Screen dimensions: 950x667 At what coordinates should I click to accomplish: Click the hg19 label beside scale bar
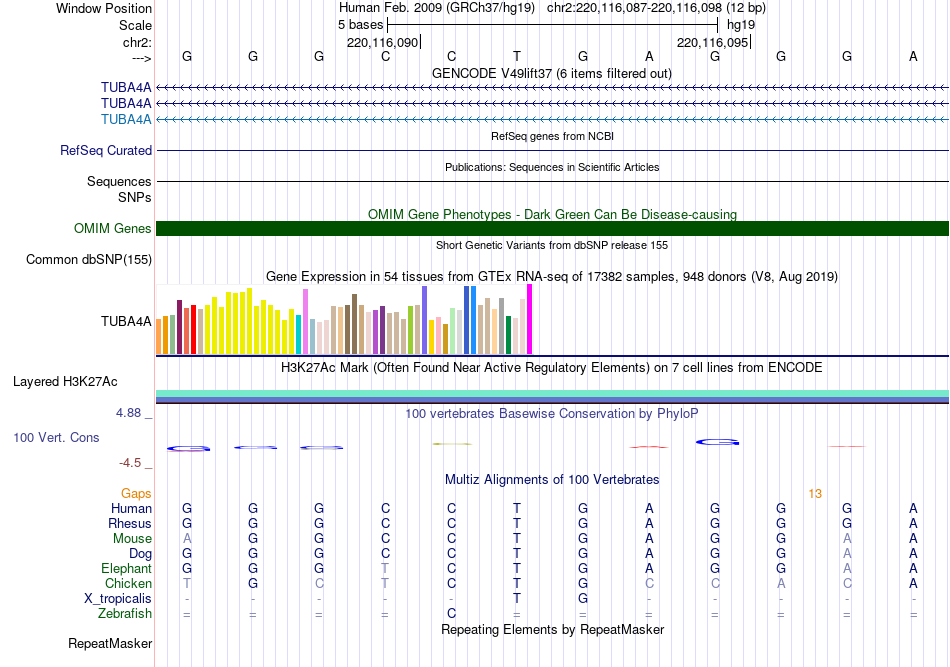[x=741, y=25]
